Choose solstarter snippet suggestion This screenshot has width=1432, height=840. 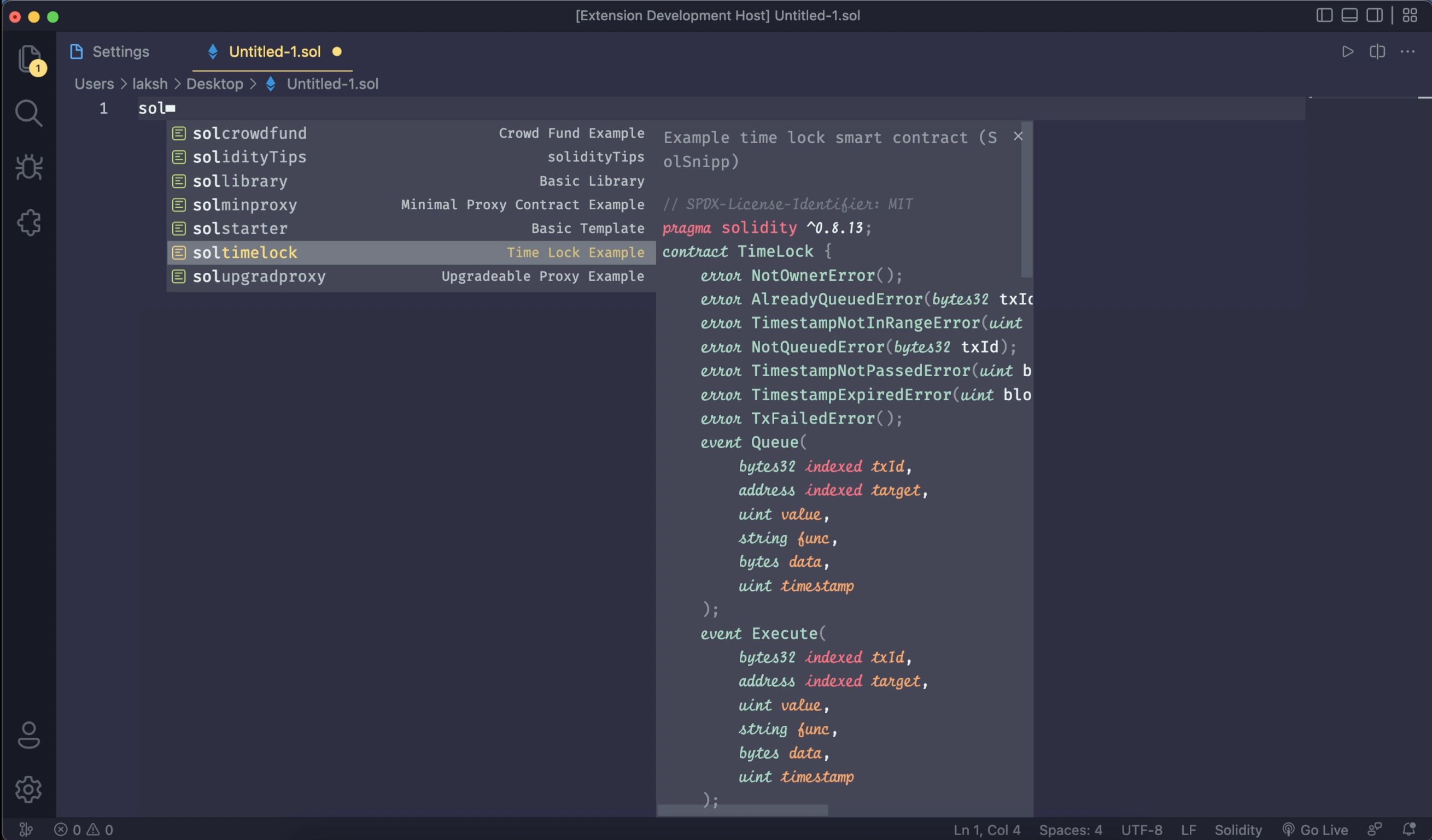[x=411, y=228]
